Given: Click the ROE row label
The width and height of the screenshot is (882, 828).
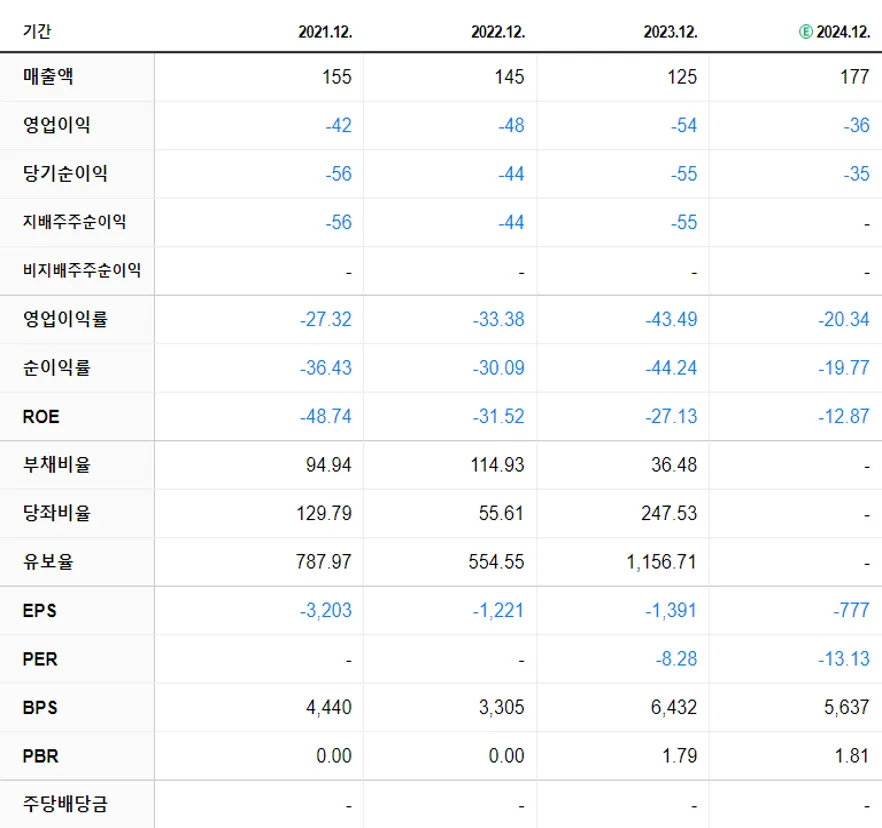Looking at the screenshot, I should click(x=40, y=416).
